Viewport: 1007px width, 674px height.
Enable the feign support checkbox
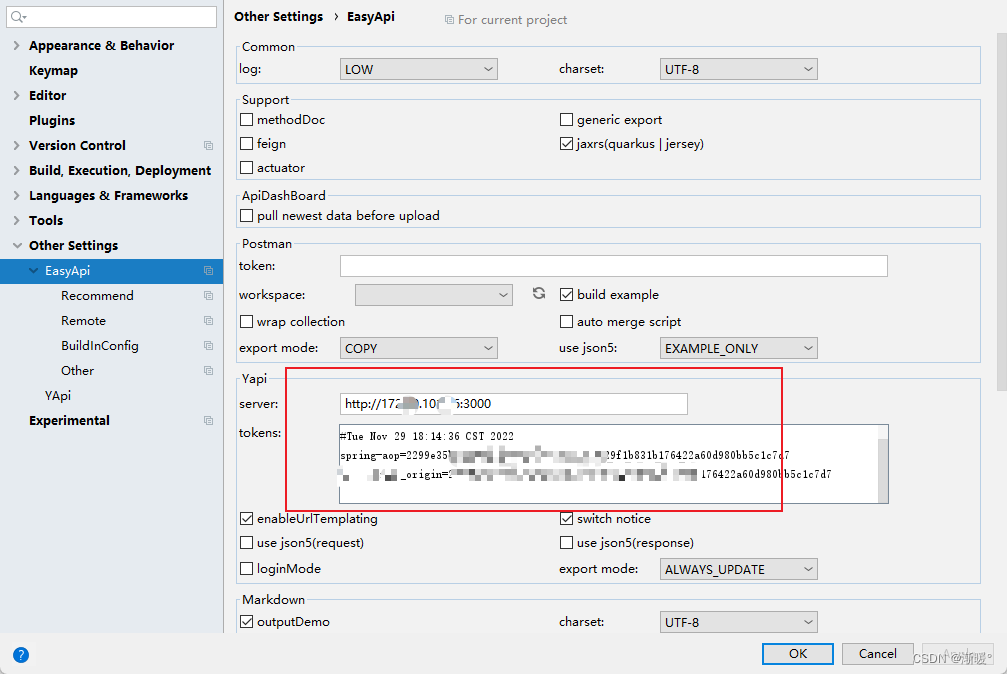[246, 143]
